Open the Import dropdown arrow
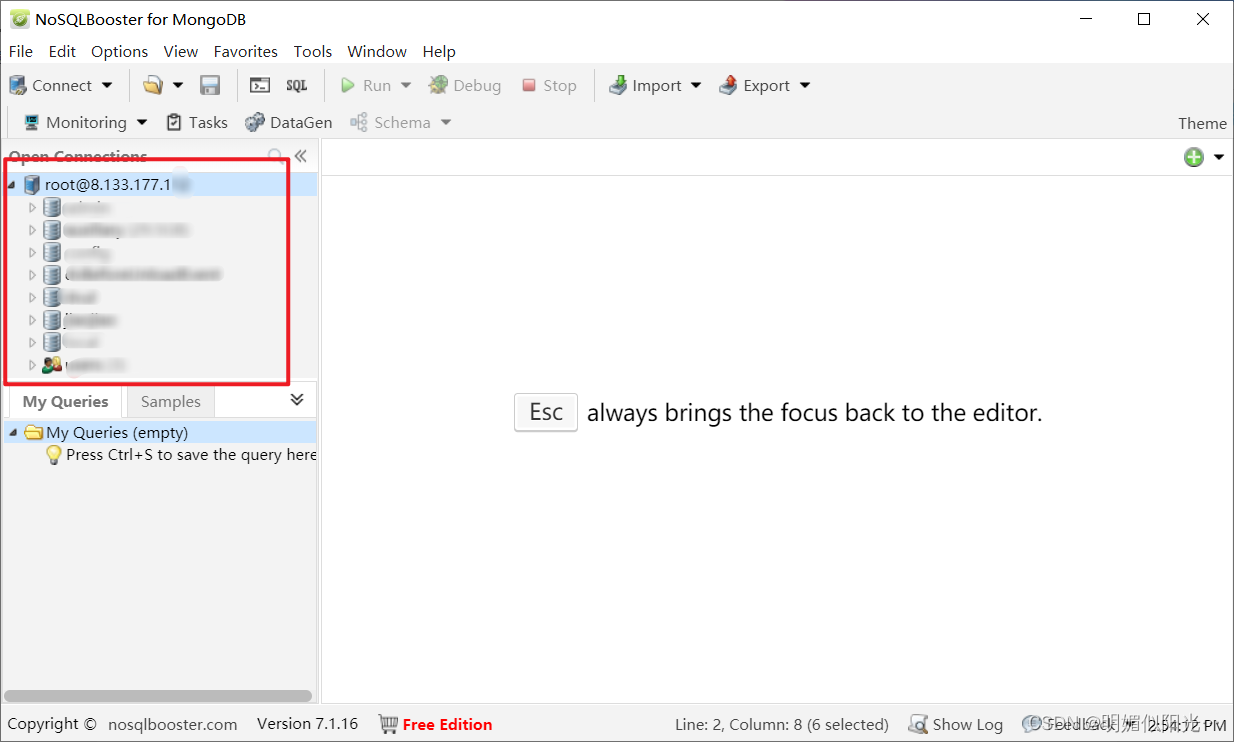 pyautogui.click(x=696, y=86)
